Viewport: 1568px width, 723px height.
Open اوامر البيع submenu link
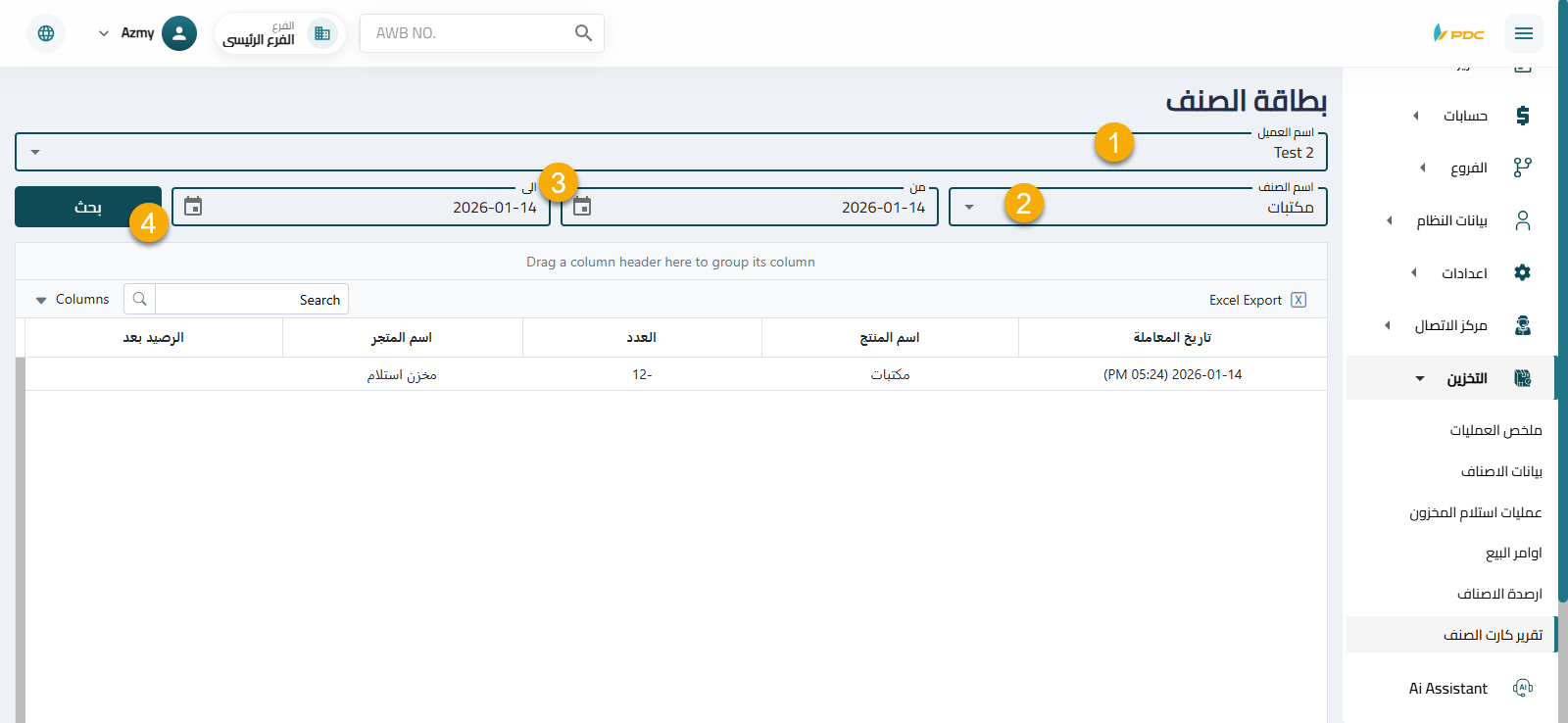[x=1514, y=553]
